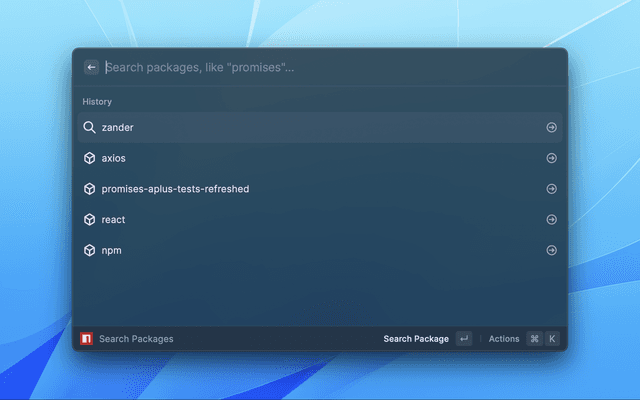Click the red npm extension icon

tap(87, 339)
